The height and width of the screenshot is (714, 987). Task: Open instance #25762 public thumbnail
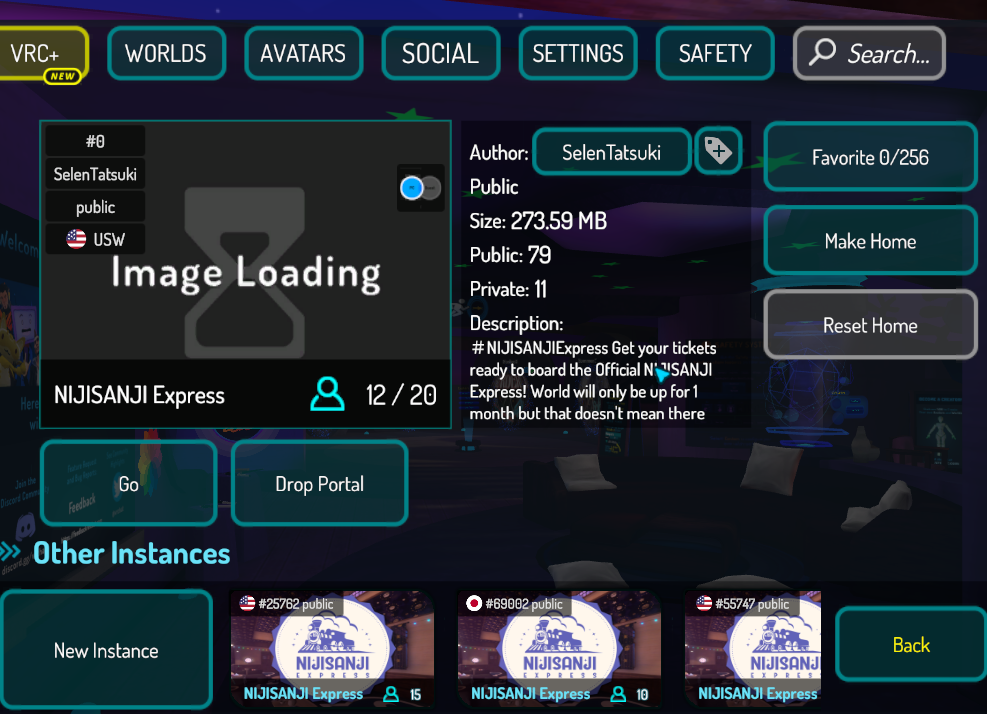click(x=332, y=649)
